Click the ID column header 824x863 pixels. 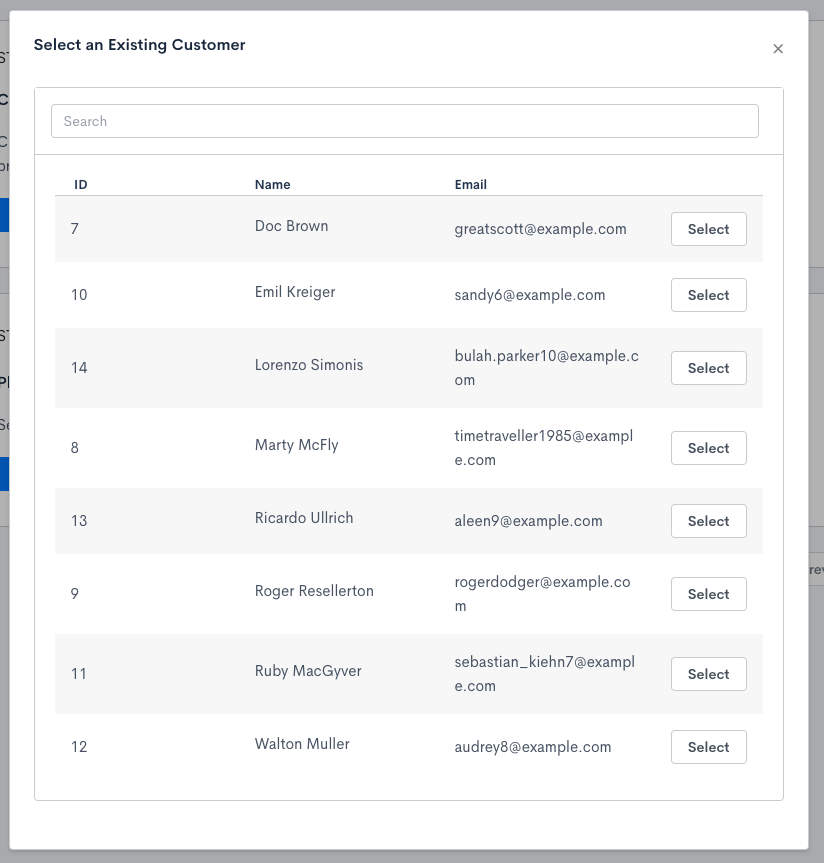click(x=81, y=185)
